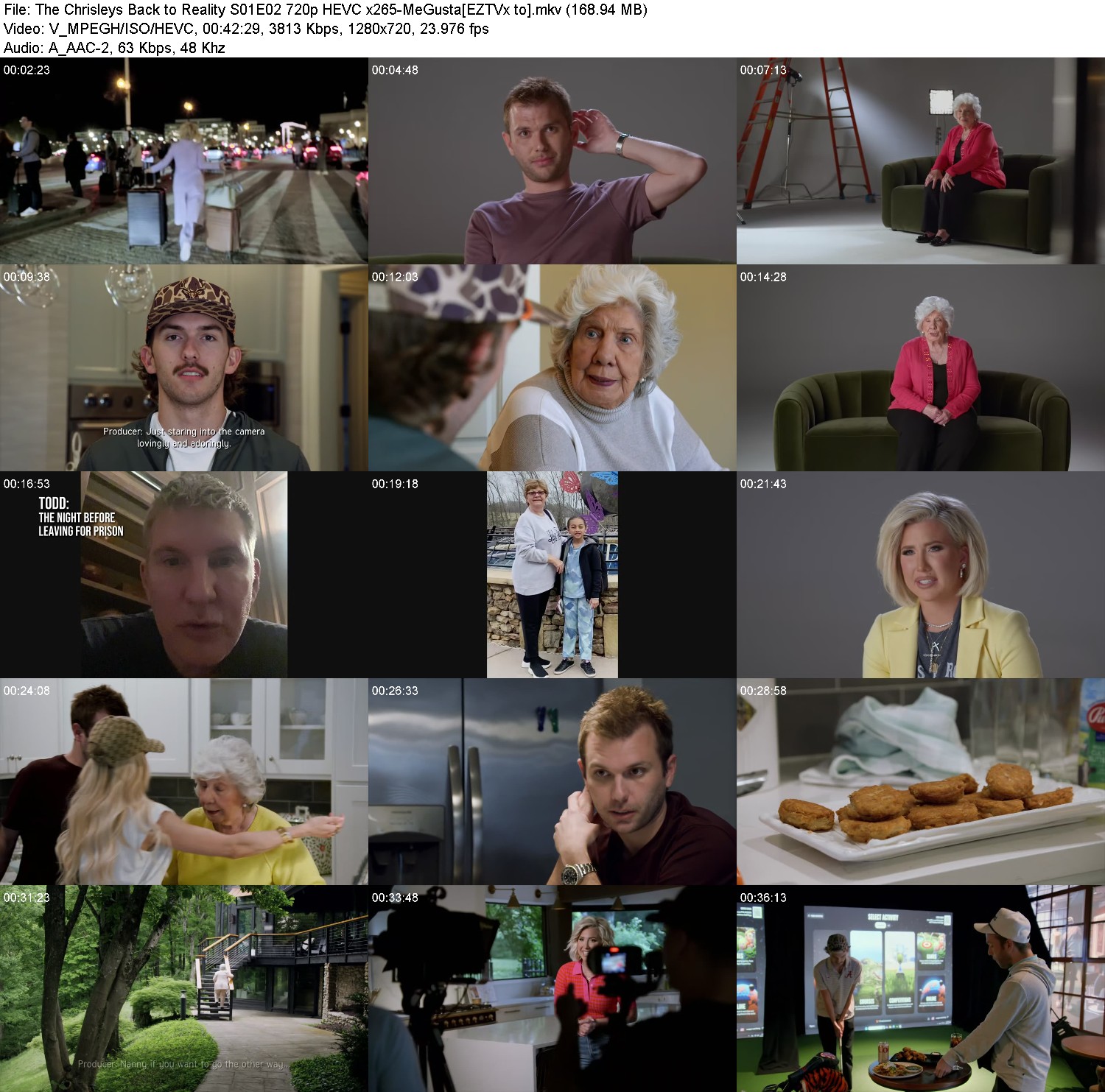Open the thumbnail stamped 00:07:13
Image resolution: width=1105 pixels, height=1092 pixels.
point(921,161)
